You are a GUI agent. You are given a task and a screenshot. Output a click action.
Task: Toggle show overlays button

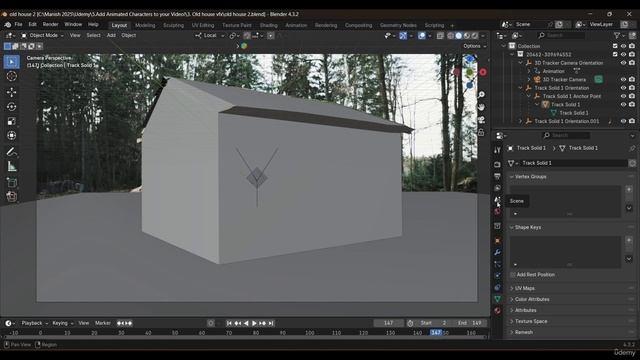[422, 36]
